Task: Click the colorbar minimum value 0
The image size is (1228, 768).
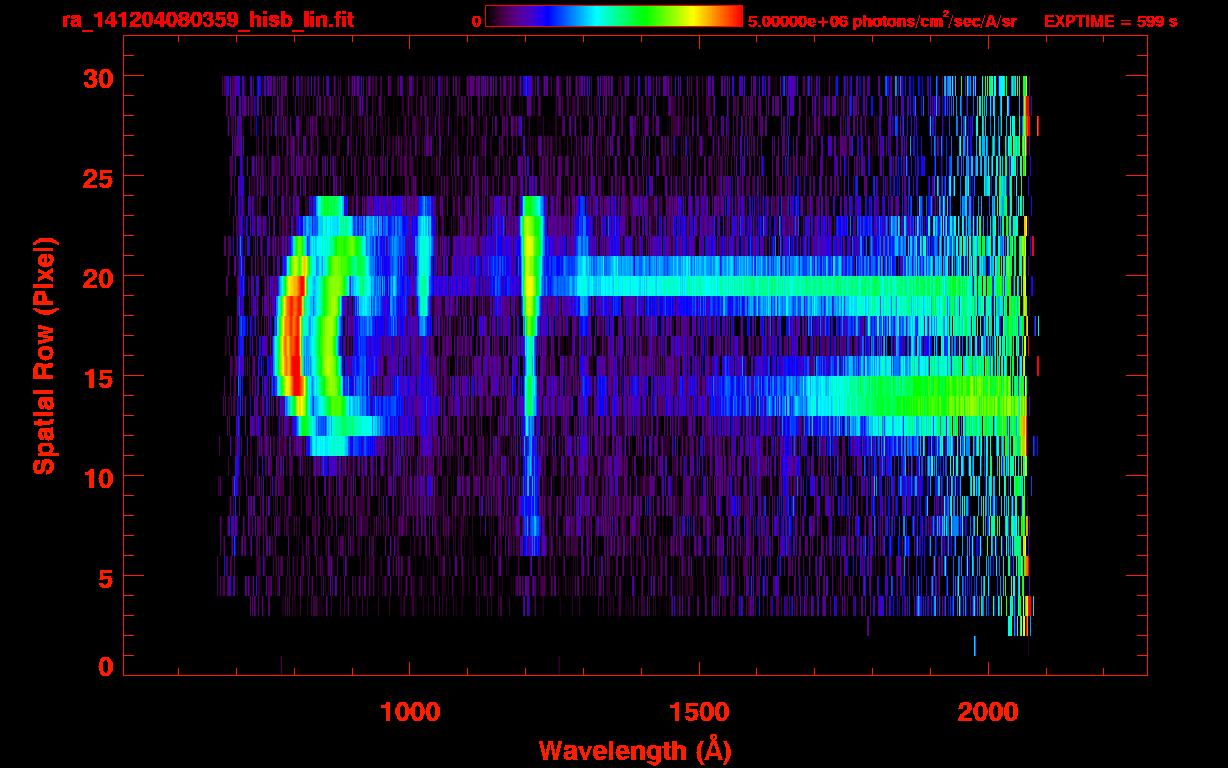Action: [477, 21]
